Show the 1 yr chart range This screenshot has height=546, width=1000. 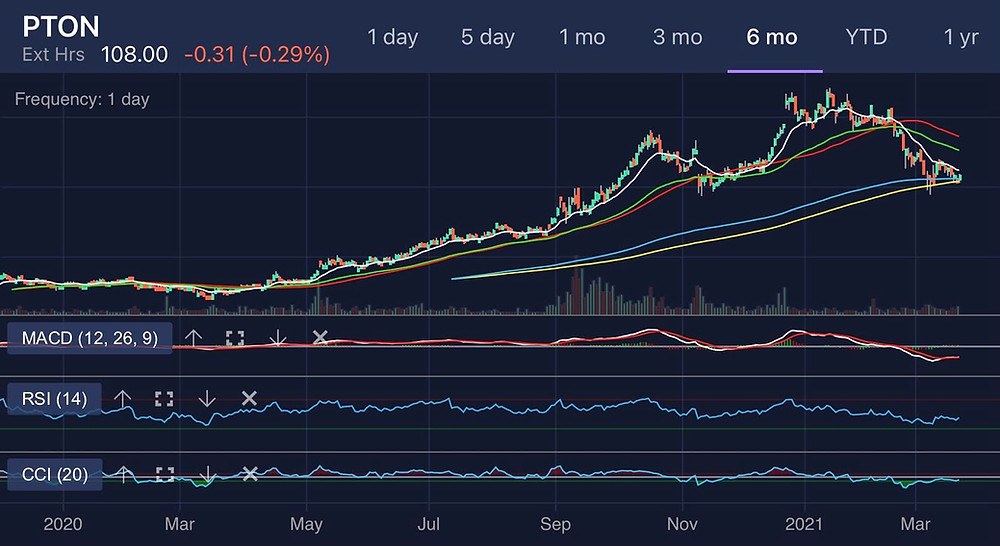coord(960,37)
